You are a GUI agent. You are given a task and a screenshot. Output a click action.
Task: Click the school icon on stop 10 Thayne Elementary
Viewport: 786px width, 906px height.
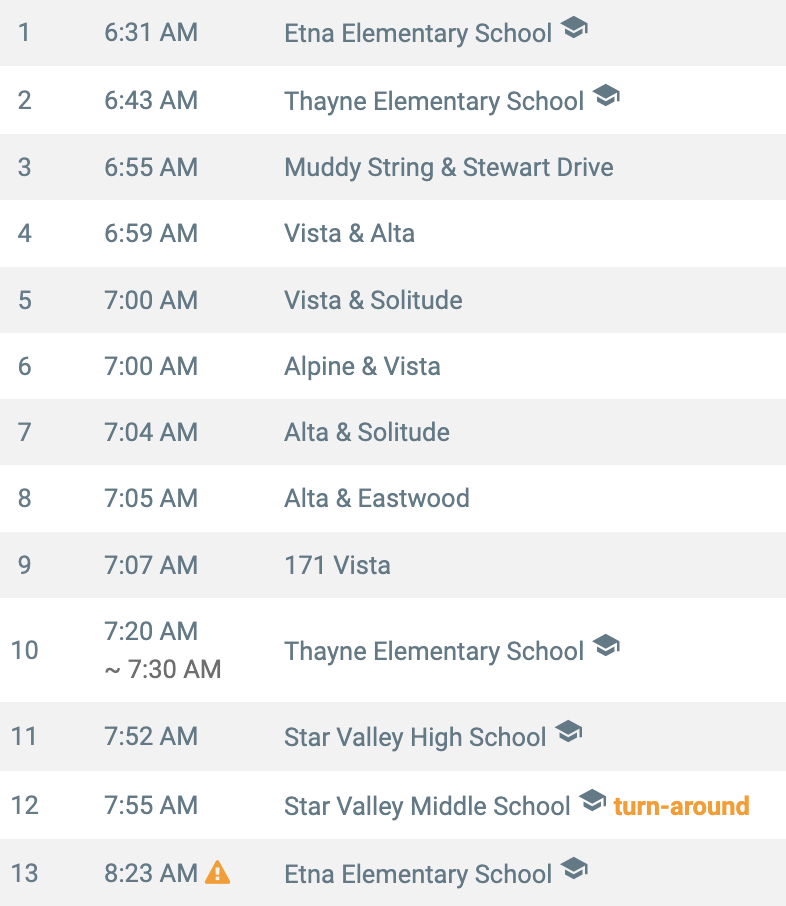coord(606,645)
